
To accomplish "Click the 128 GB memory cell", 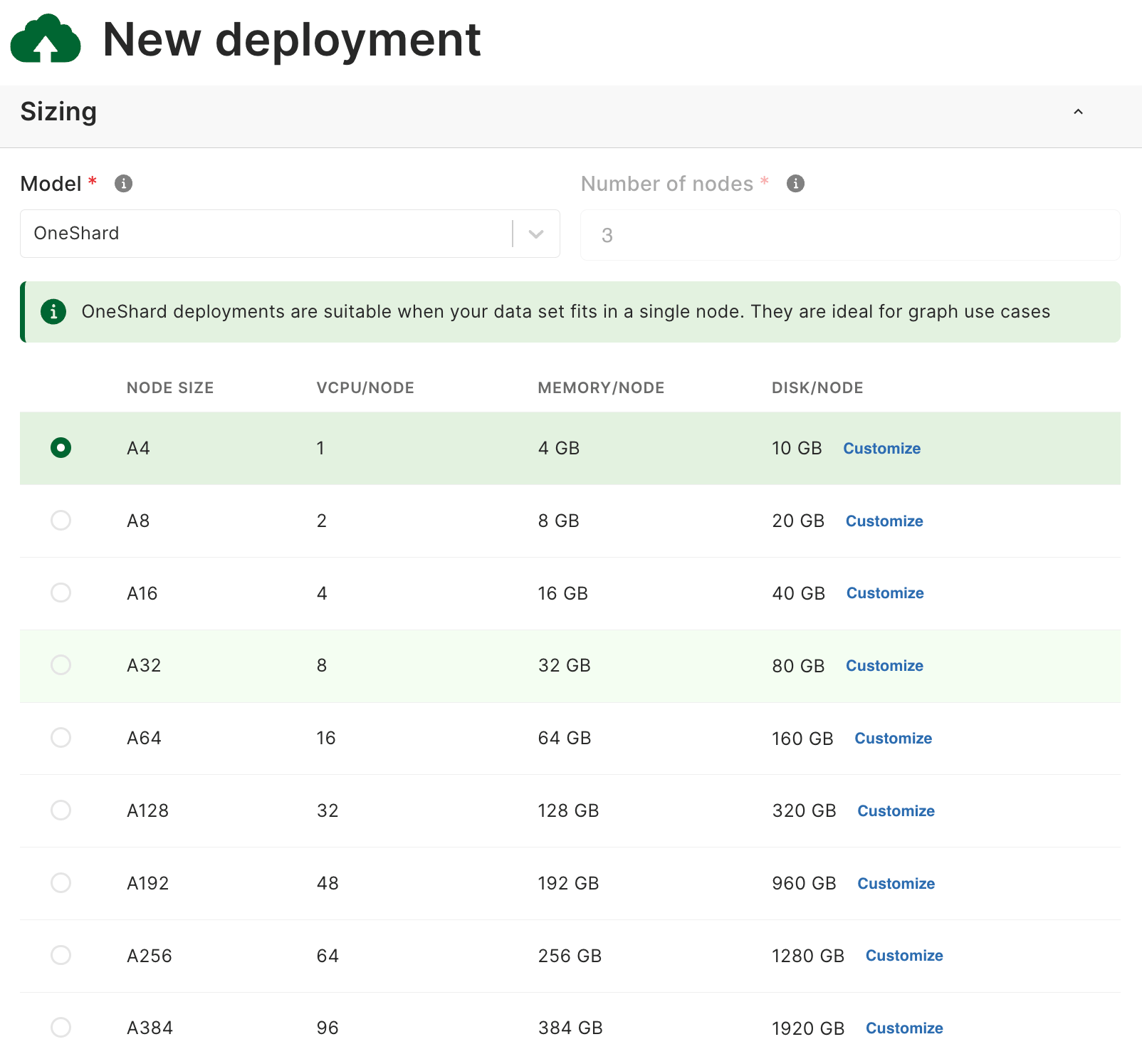I will pos(568,811).
